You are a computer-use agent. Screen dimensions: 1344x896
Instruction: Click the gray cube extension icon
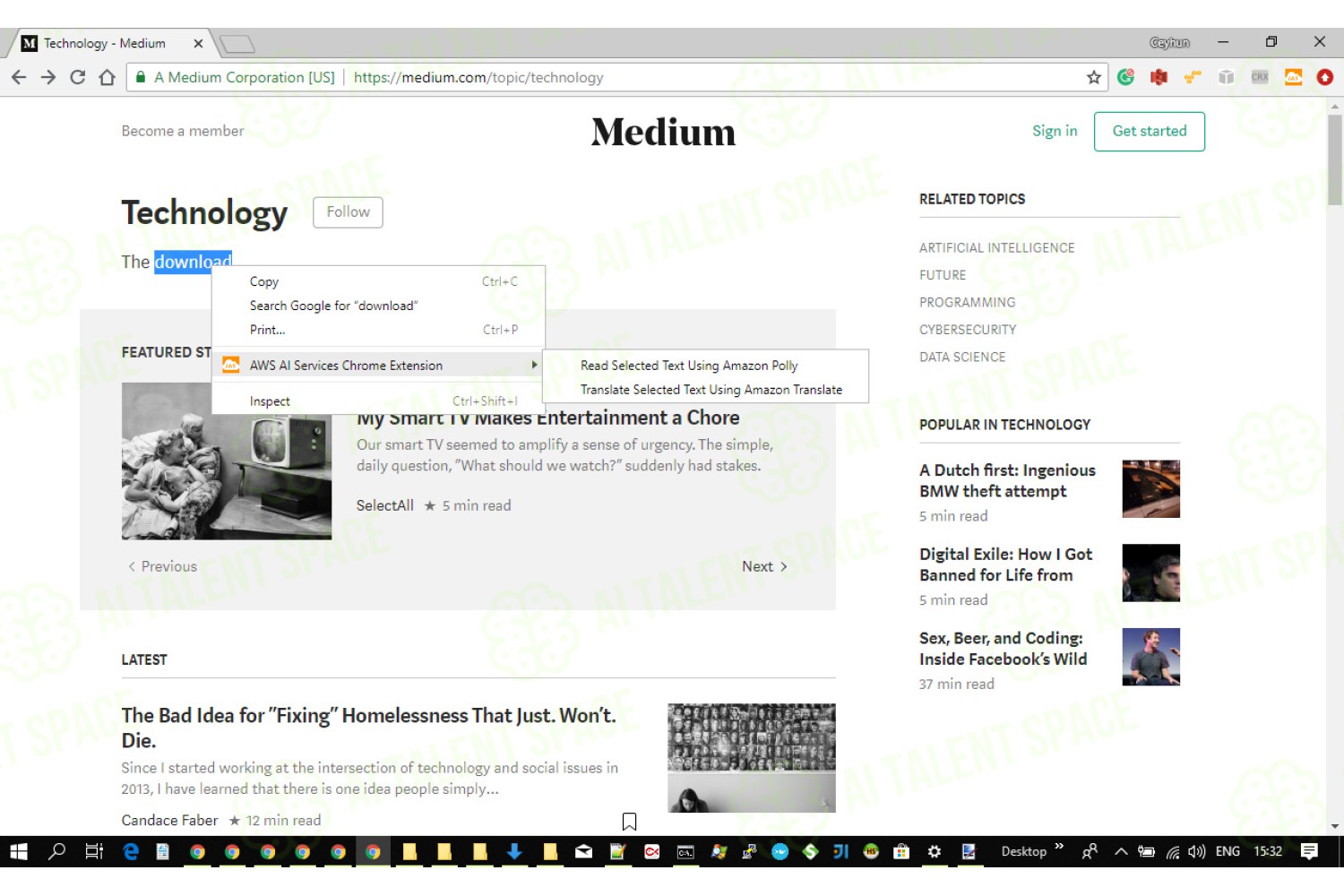click(1226, 77)
